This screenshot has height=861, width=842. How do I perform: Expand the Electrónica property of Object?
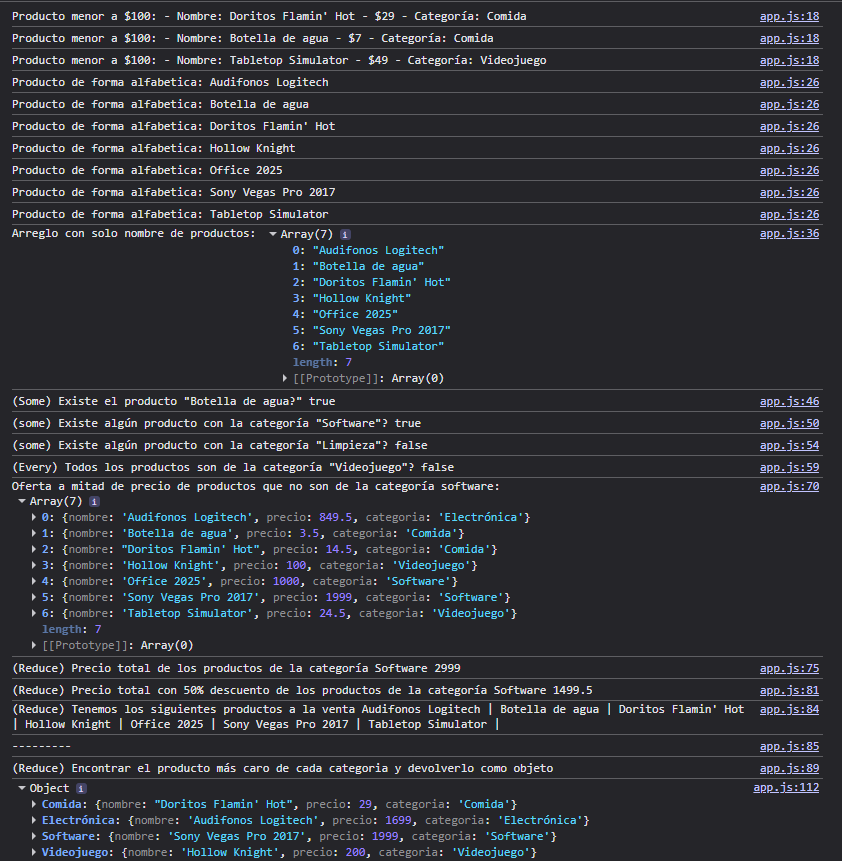(34, 820)
